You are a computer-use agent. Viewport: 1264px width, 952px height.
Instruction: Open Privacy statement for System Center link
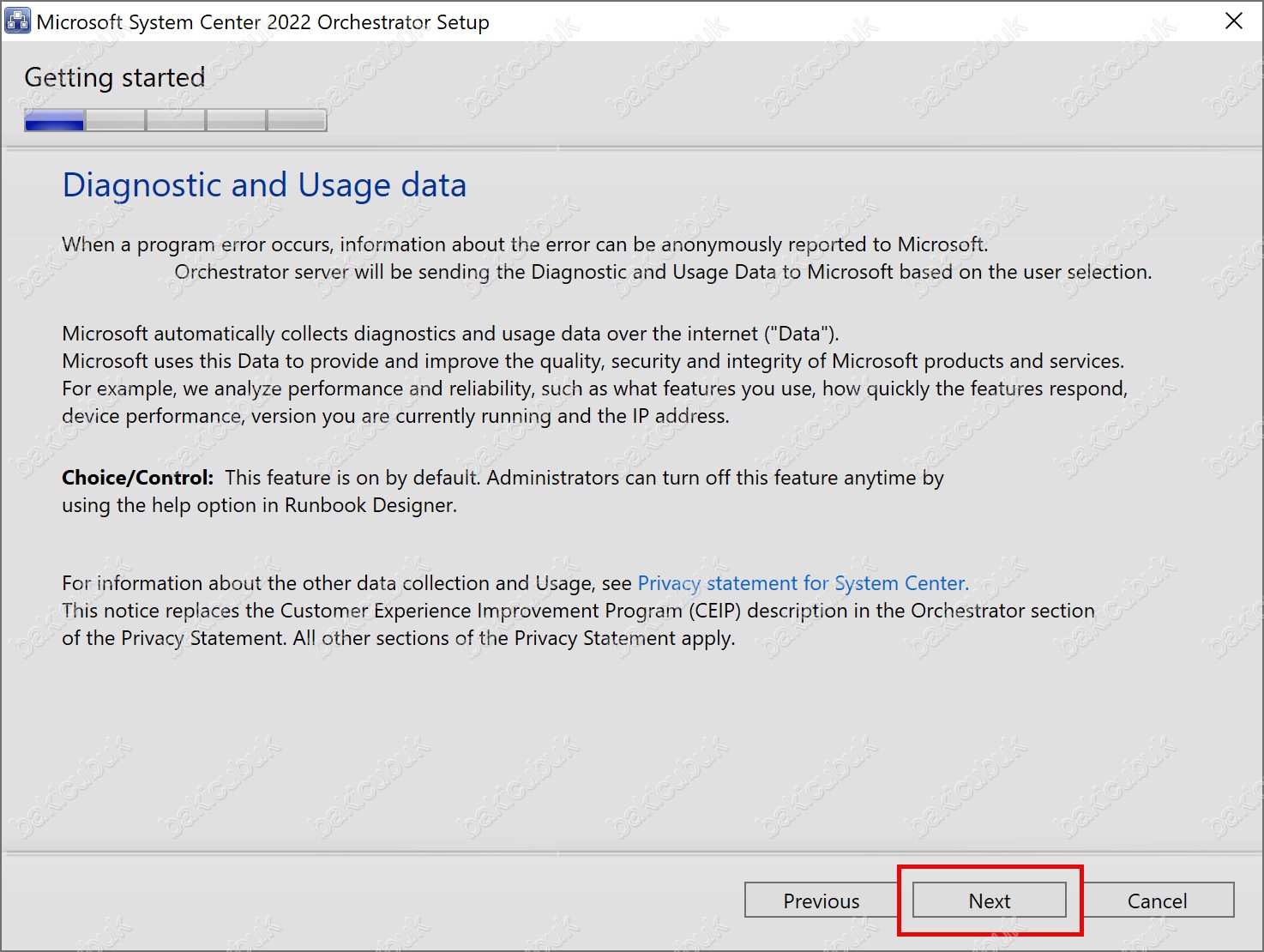[804, 583]
